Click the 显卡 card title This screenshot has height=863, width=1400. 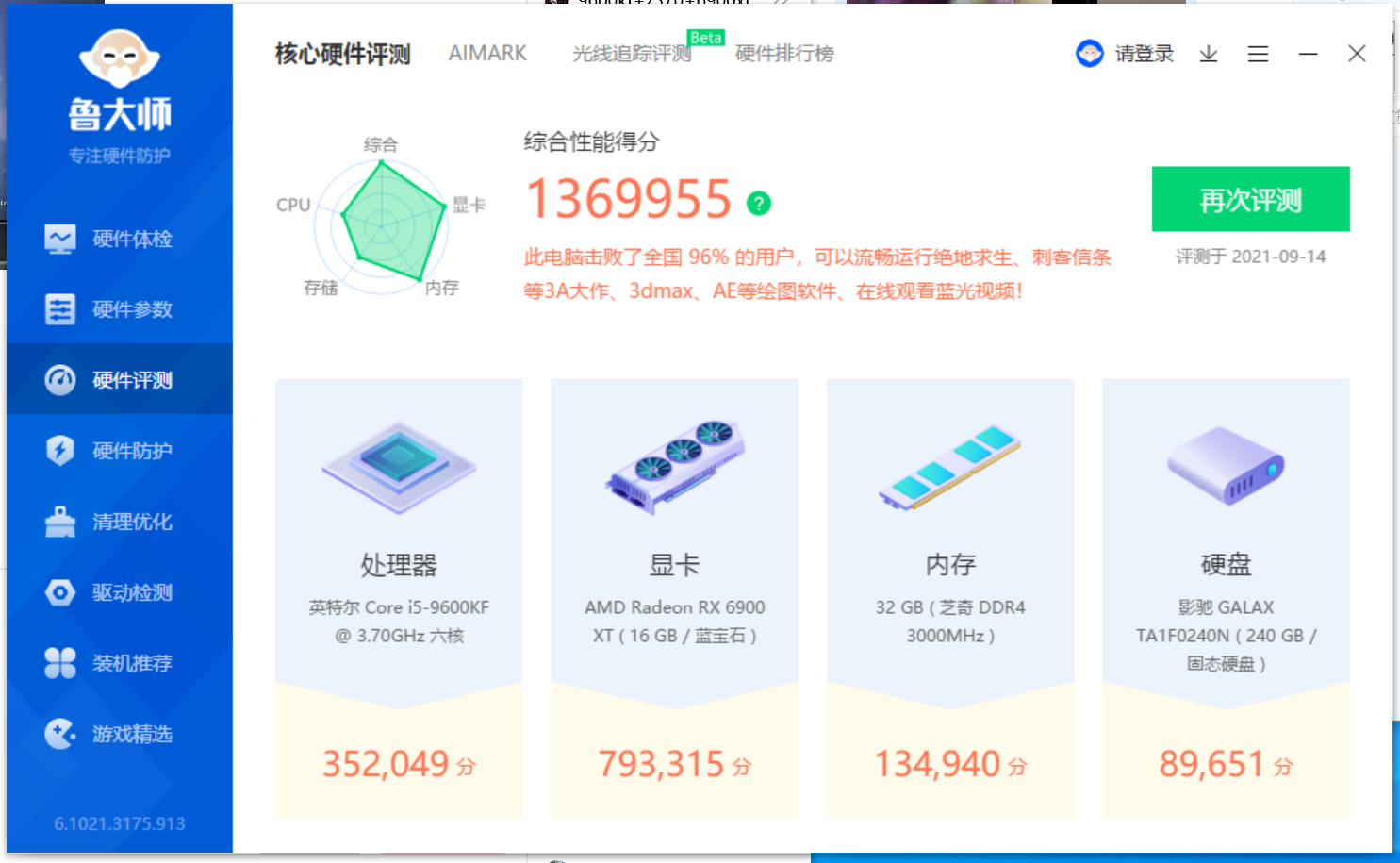pyautogui.click(x=675, y=565)
